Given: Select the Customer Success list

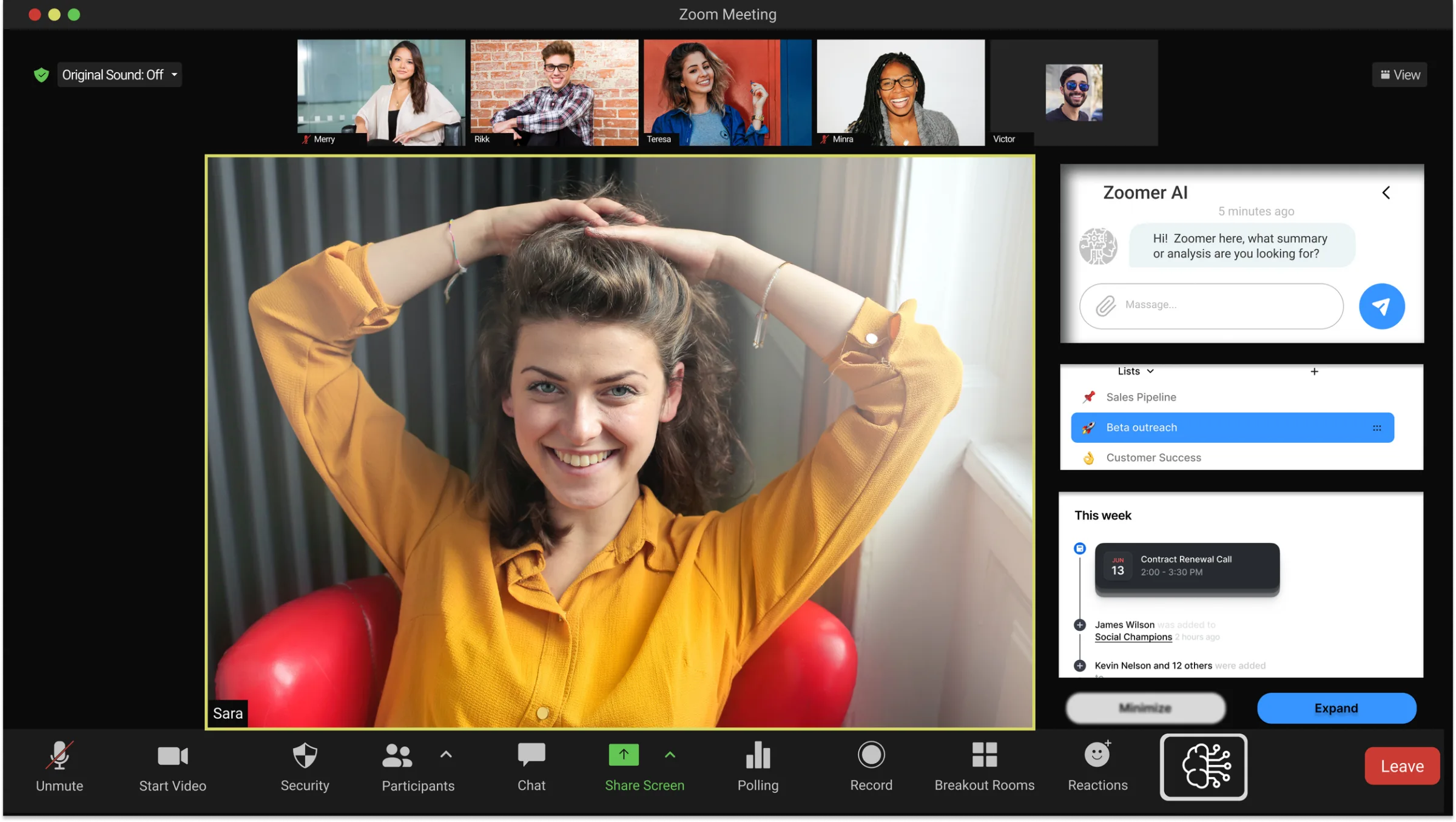Looking at the screenshot, I should pyautogui.click(x=1232, y=457).
